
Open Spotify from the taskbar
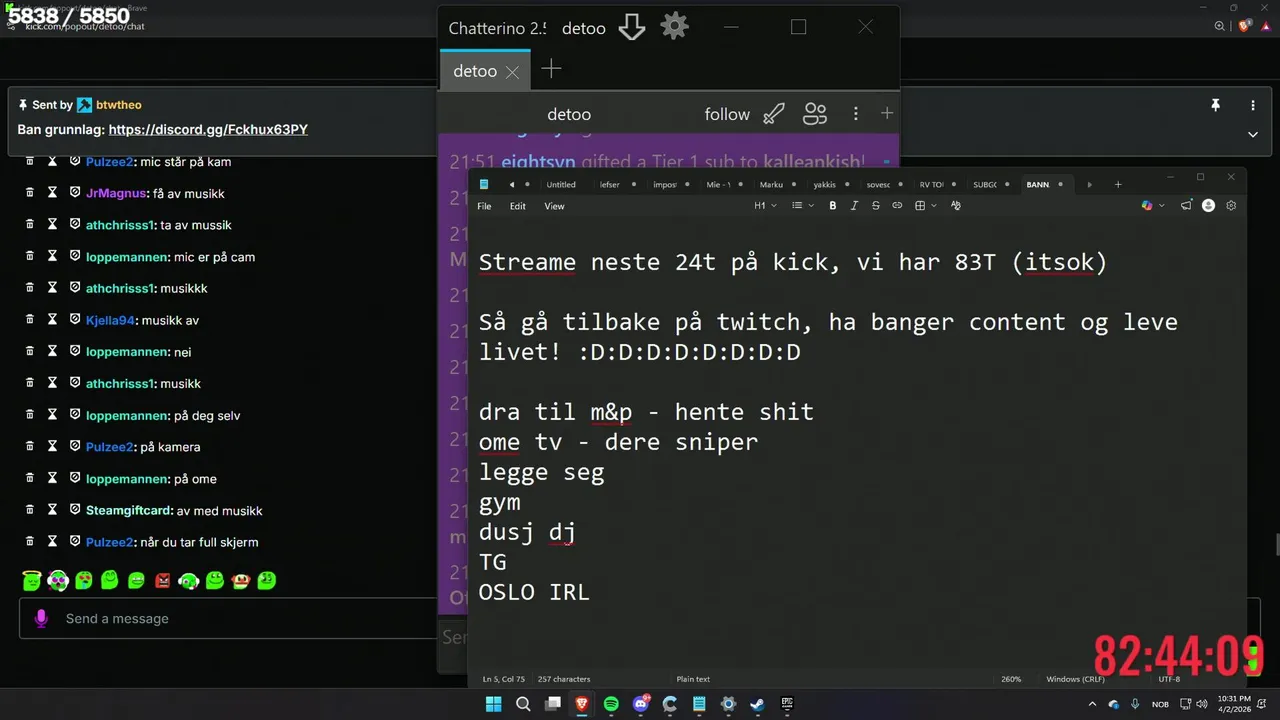tap(611, 704)
